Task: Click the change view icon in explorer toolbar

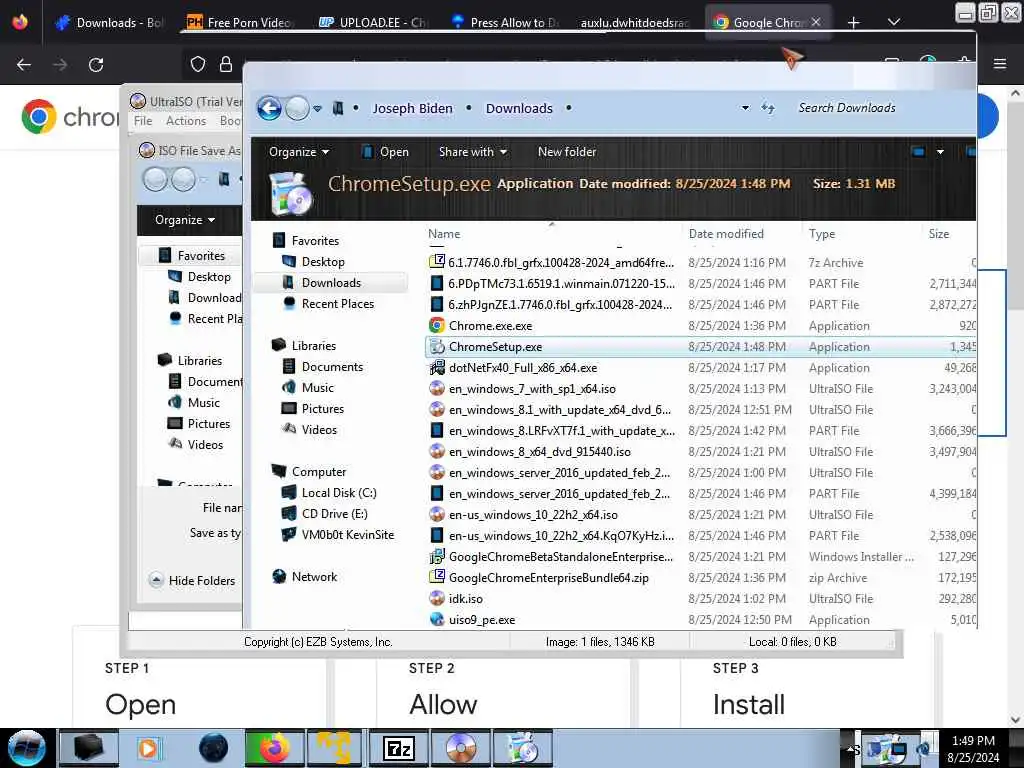Action: pyautogui.click(x=918, y=152)
